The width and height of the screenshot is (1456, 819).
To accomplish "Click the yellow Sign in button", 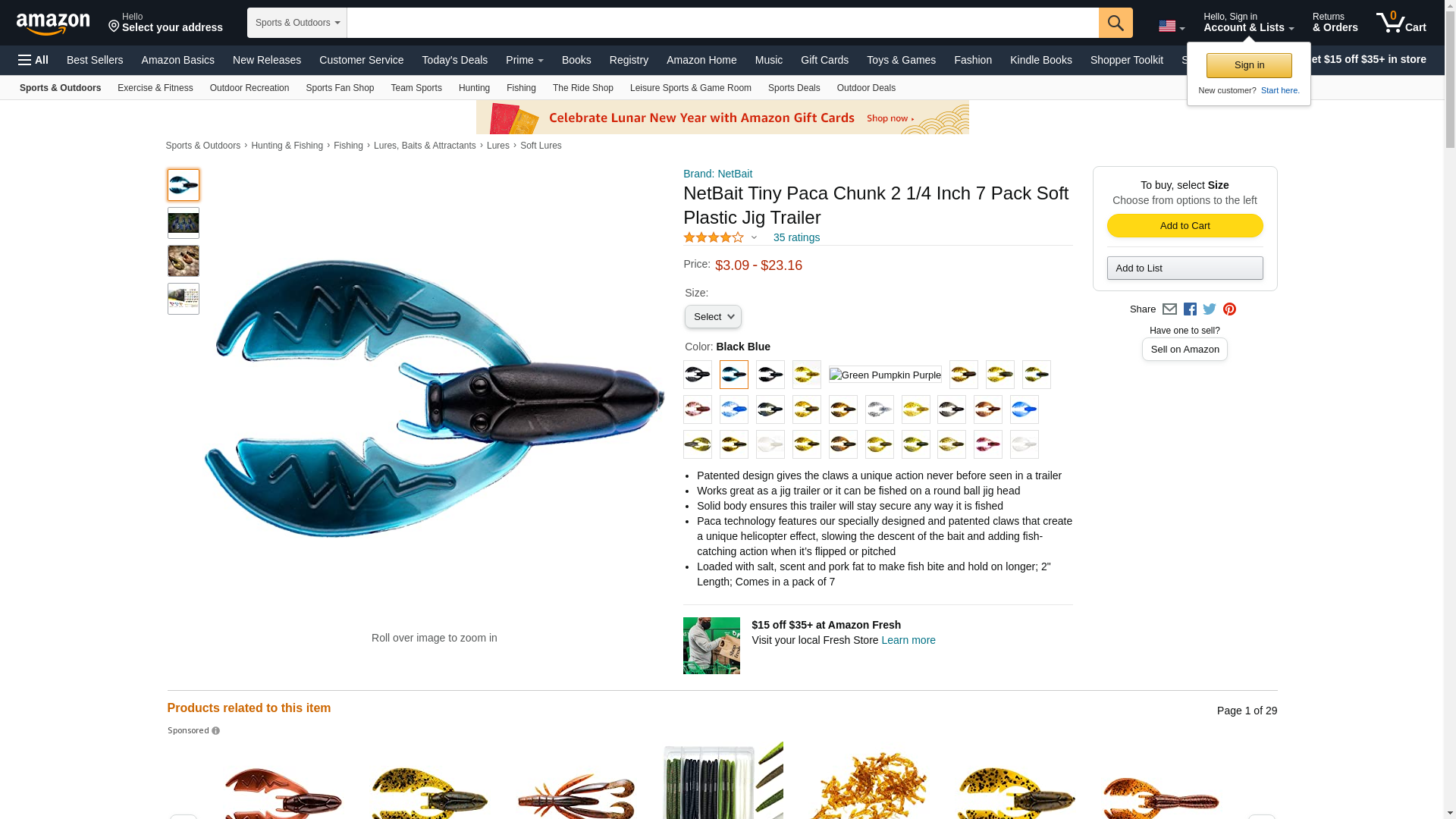I will click(x=1249, y=65).
